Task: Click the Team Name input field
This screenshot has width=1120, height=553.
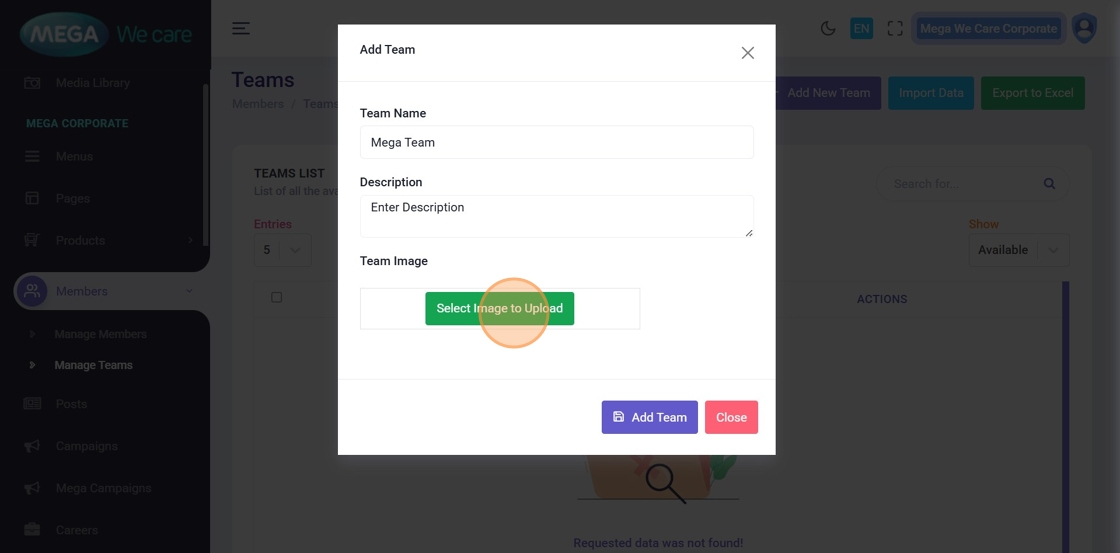Action: click(x=556, y=142)
